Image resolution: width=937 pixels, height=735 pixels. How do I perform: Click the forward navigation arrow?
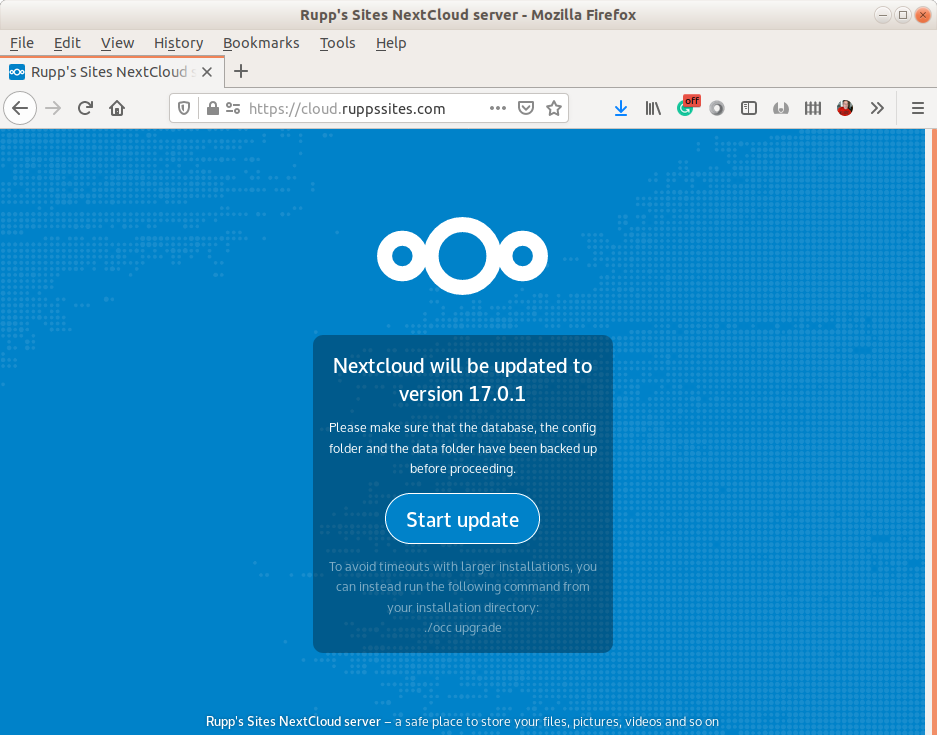[53, 108]
